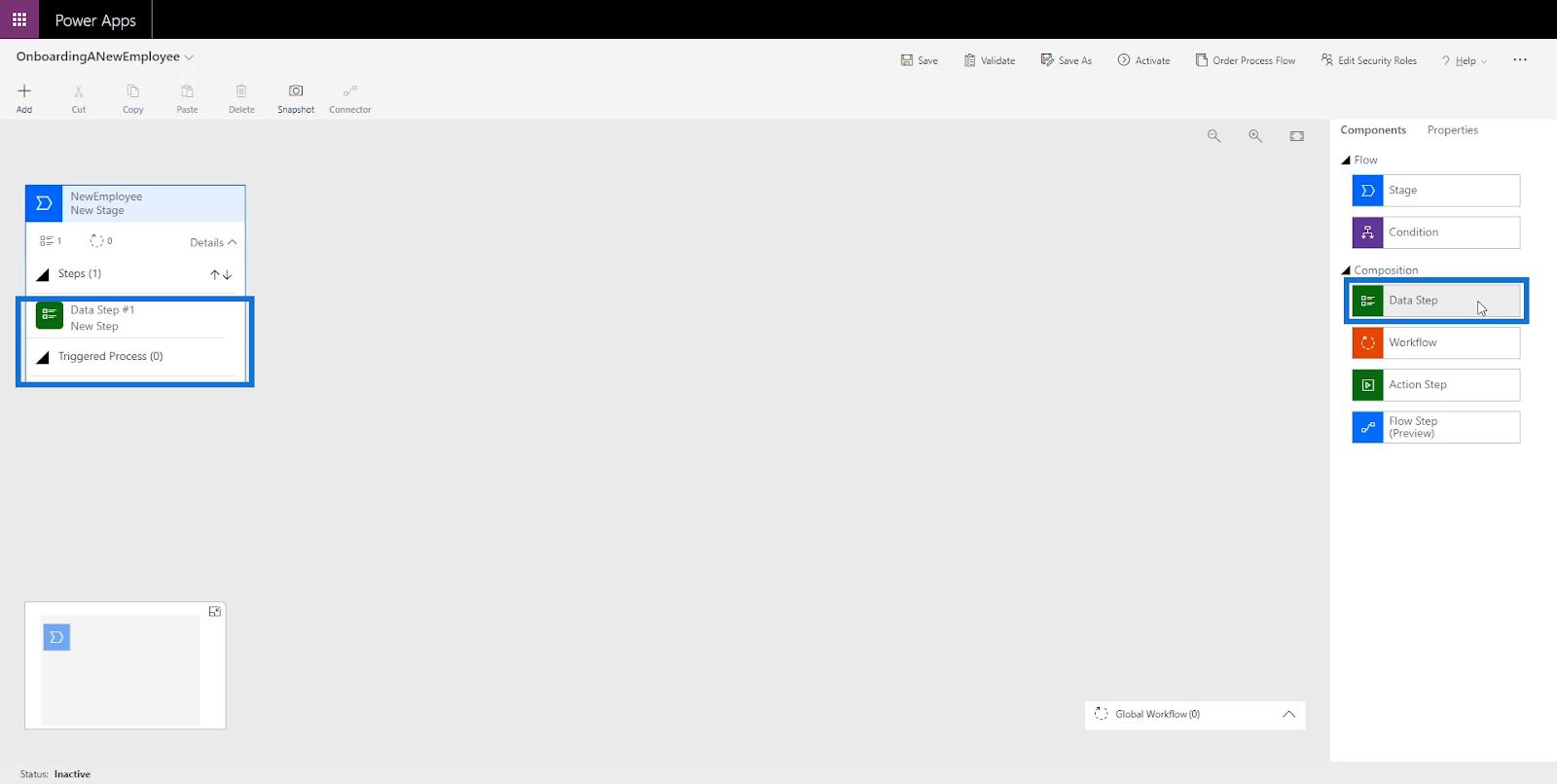Switch to the Properties tab
Viewport: 1557px width, 784px height.
1453,130
